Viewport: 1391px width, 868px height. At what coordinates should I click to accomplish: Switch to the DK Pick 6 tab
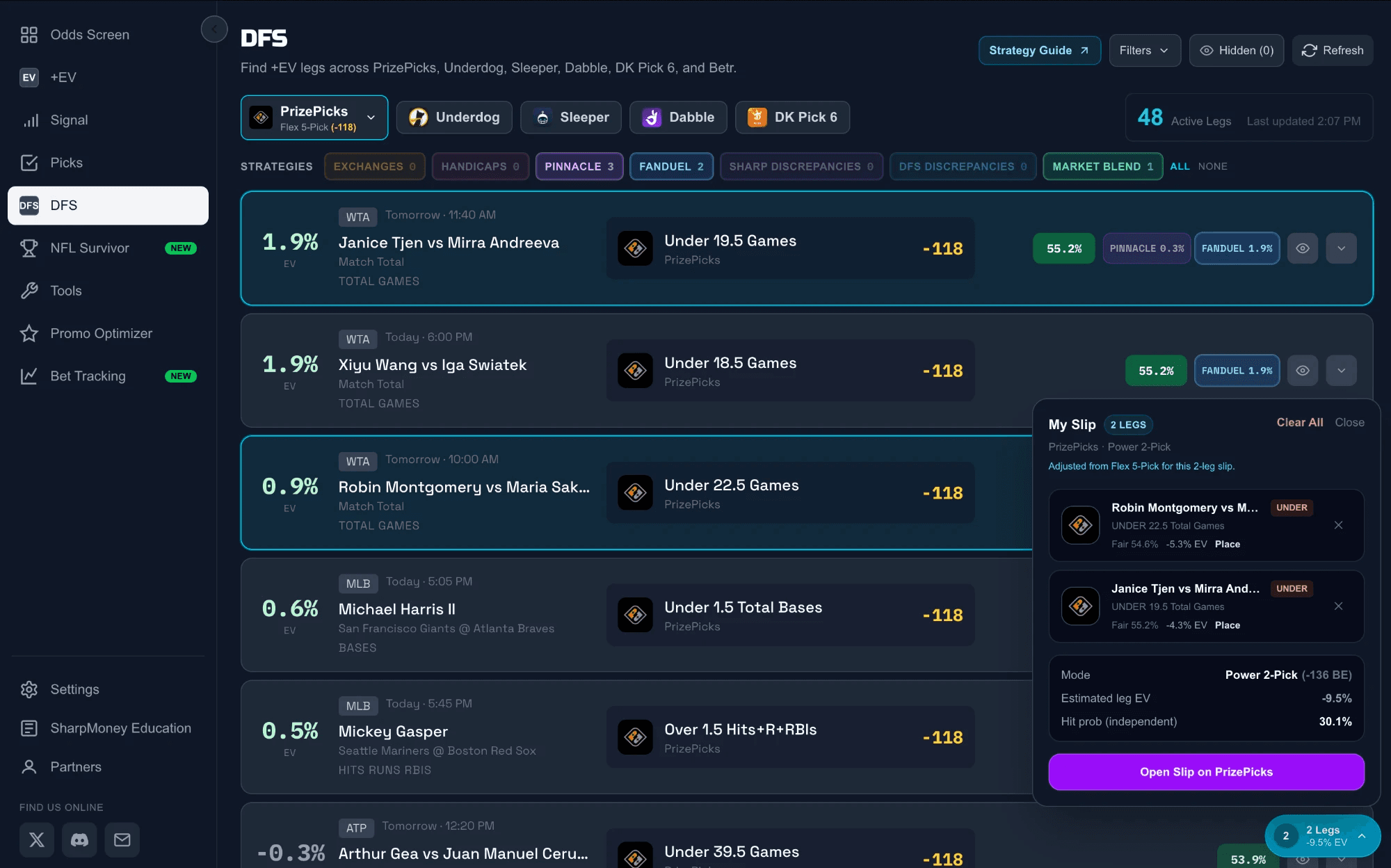[792, 118]
